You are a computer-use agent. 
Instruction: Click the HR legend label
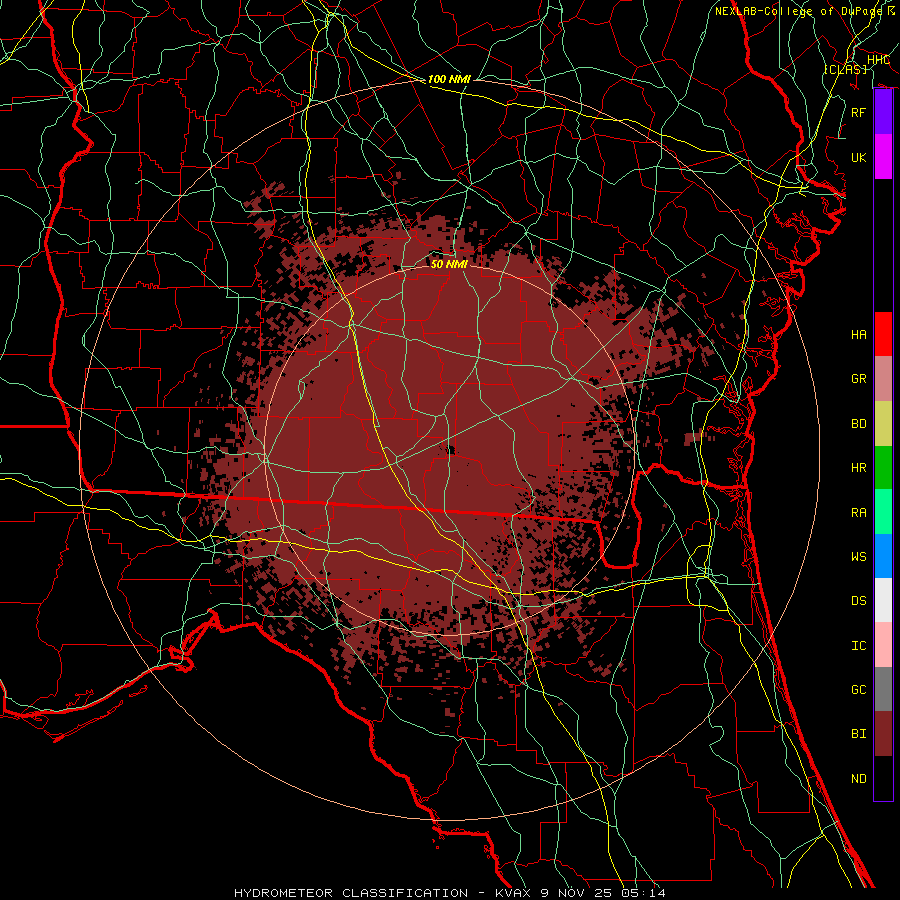click(858, 468)
